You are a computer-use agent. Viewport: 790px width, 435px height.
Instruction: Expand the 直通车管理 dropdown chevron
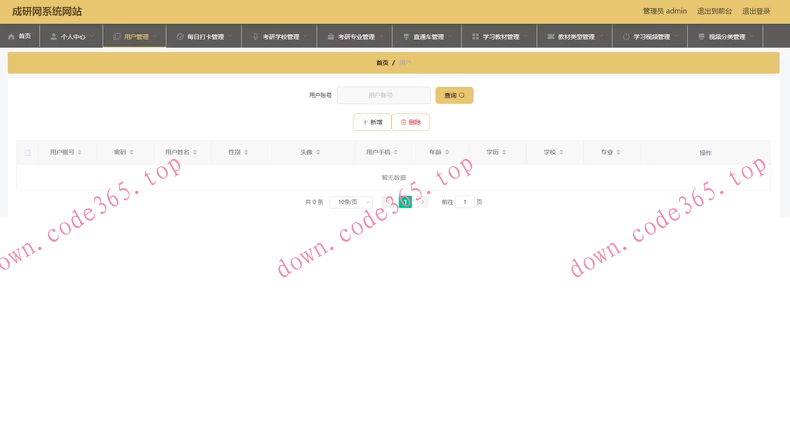[450, 36]
